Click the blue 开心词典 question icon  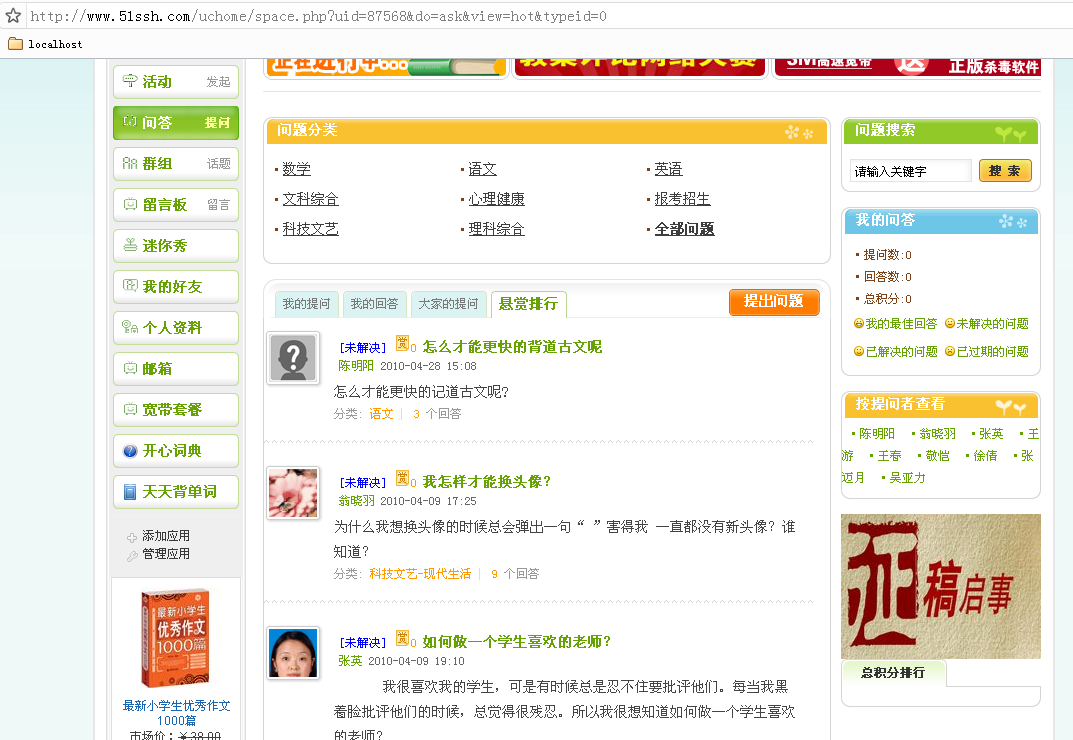click(x=130, y=450)
